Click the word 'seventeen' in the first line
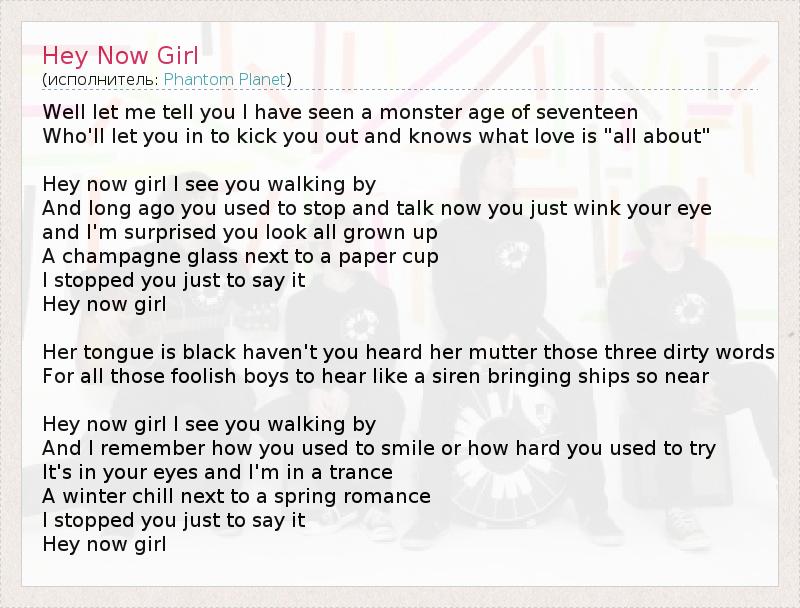The height and width of the screenshot is (608, 800). click(x=588, y=112)
